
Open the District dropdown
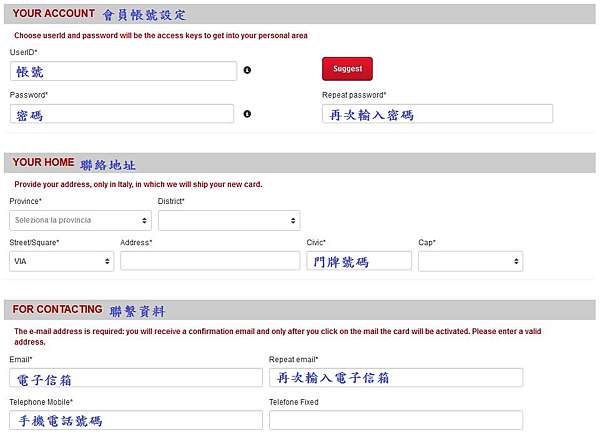(x=229, y=220)
